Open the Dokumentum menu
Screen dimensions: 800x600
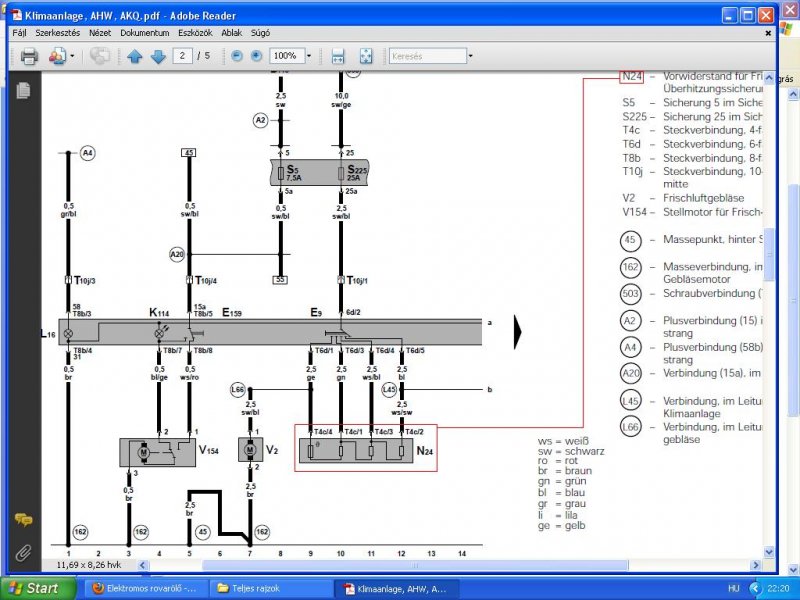[145, 33]
